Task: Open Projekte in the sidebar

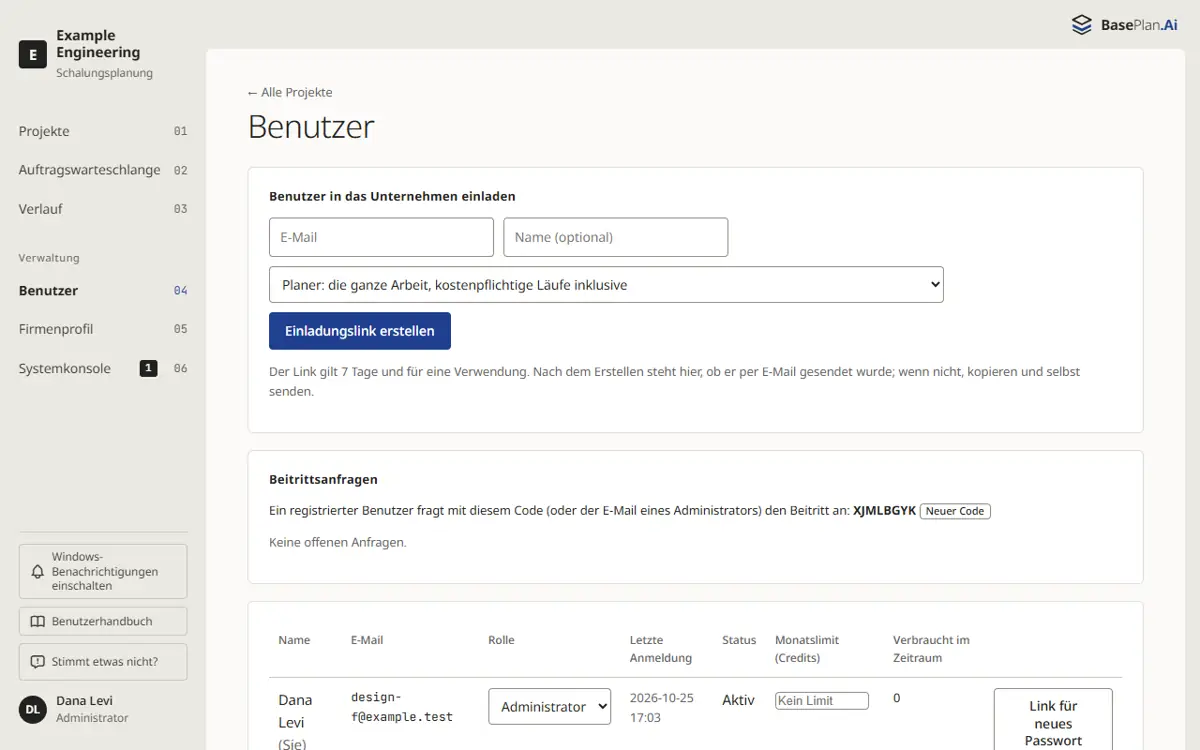Action: coord(103,131)
